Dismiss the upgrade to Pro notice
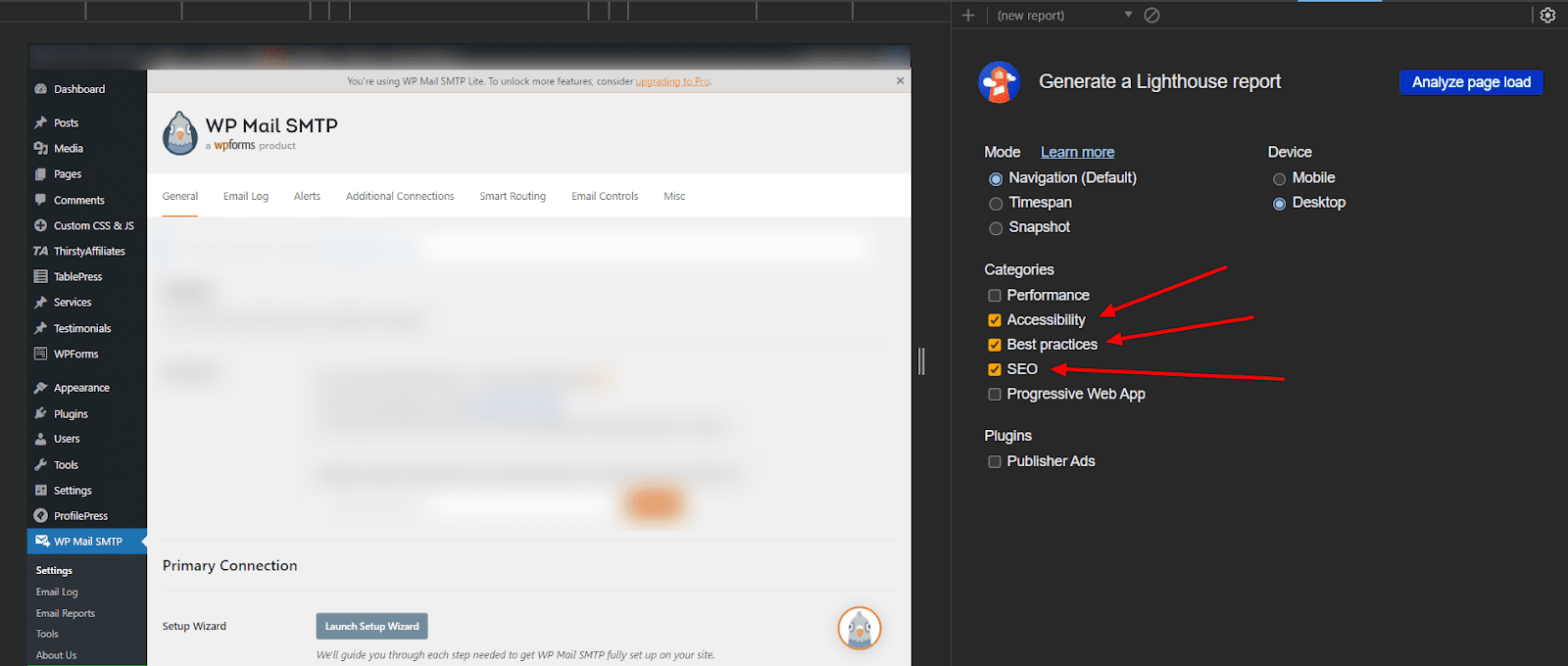Screen dimensions: 1568x666 click(x=900, y=80)
